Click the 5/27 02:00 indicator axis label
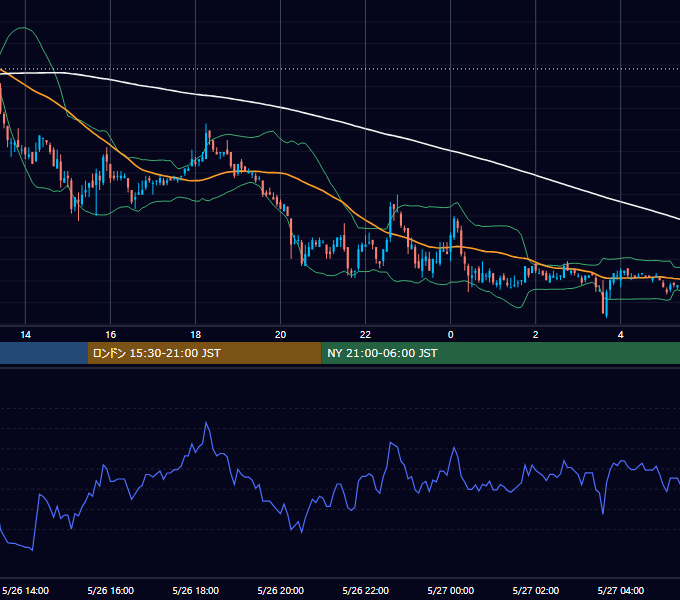The height and width of the screenshot is (600, 680). (x=536, y=590)
